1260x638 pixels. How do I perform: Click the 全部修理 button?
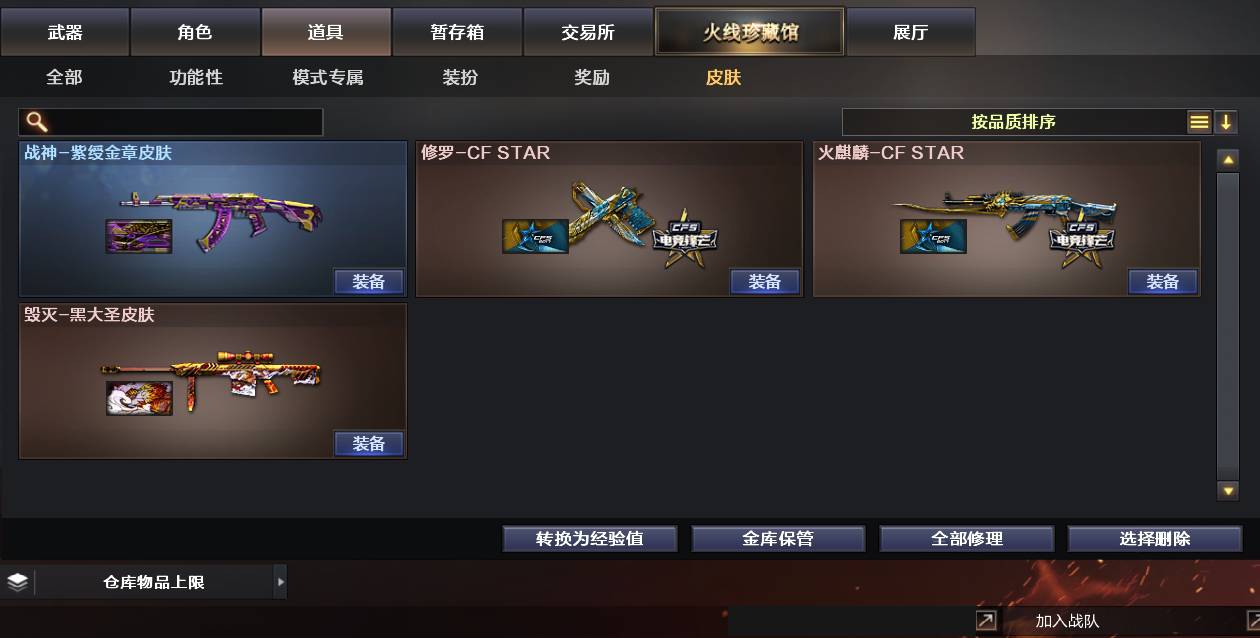point(967,539)
